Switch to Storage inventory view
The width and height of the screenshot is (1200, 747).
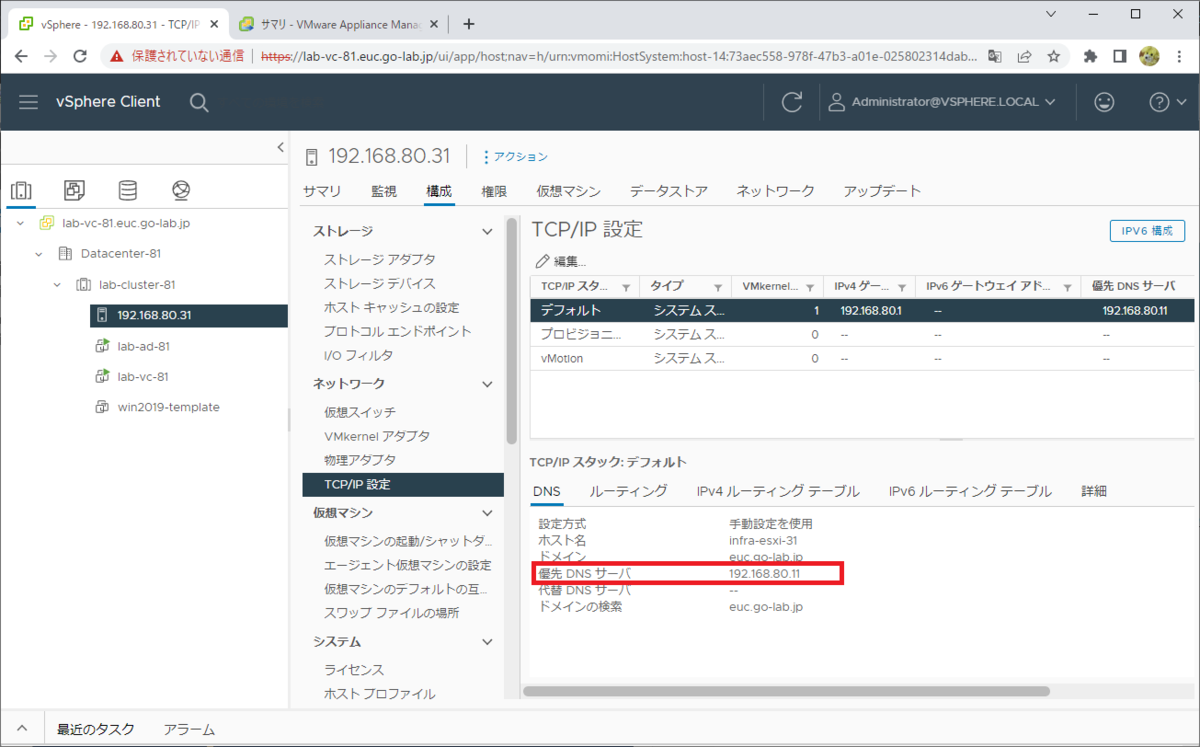point(128,190)
